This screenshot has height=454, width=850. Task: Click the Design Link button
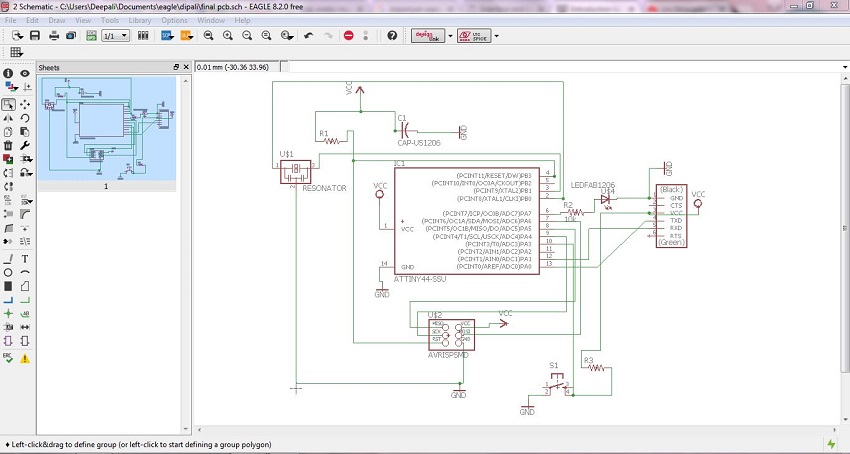tap(428, 36)
